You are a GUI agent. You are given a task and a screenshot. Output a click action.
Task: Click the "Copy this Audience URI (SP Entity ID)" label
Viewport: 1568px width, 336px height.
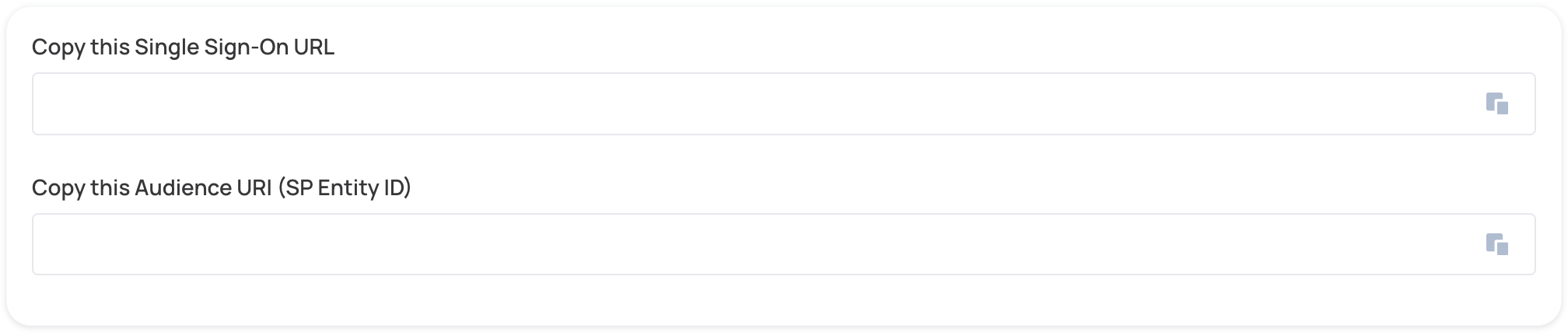(x=221, y=188)
